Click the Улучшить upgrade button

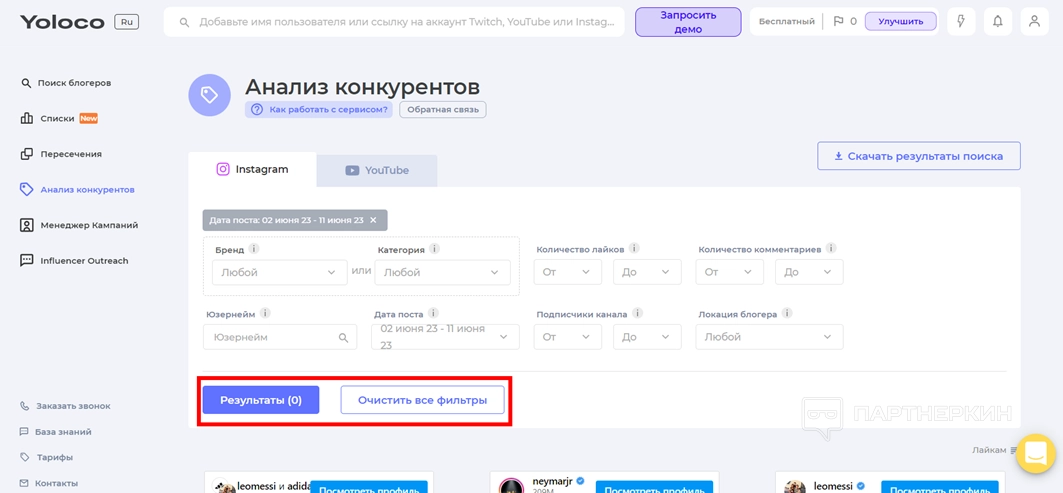coord(900,22)
